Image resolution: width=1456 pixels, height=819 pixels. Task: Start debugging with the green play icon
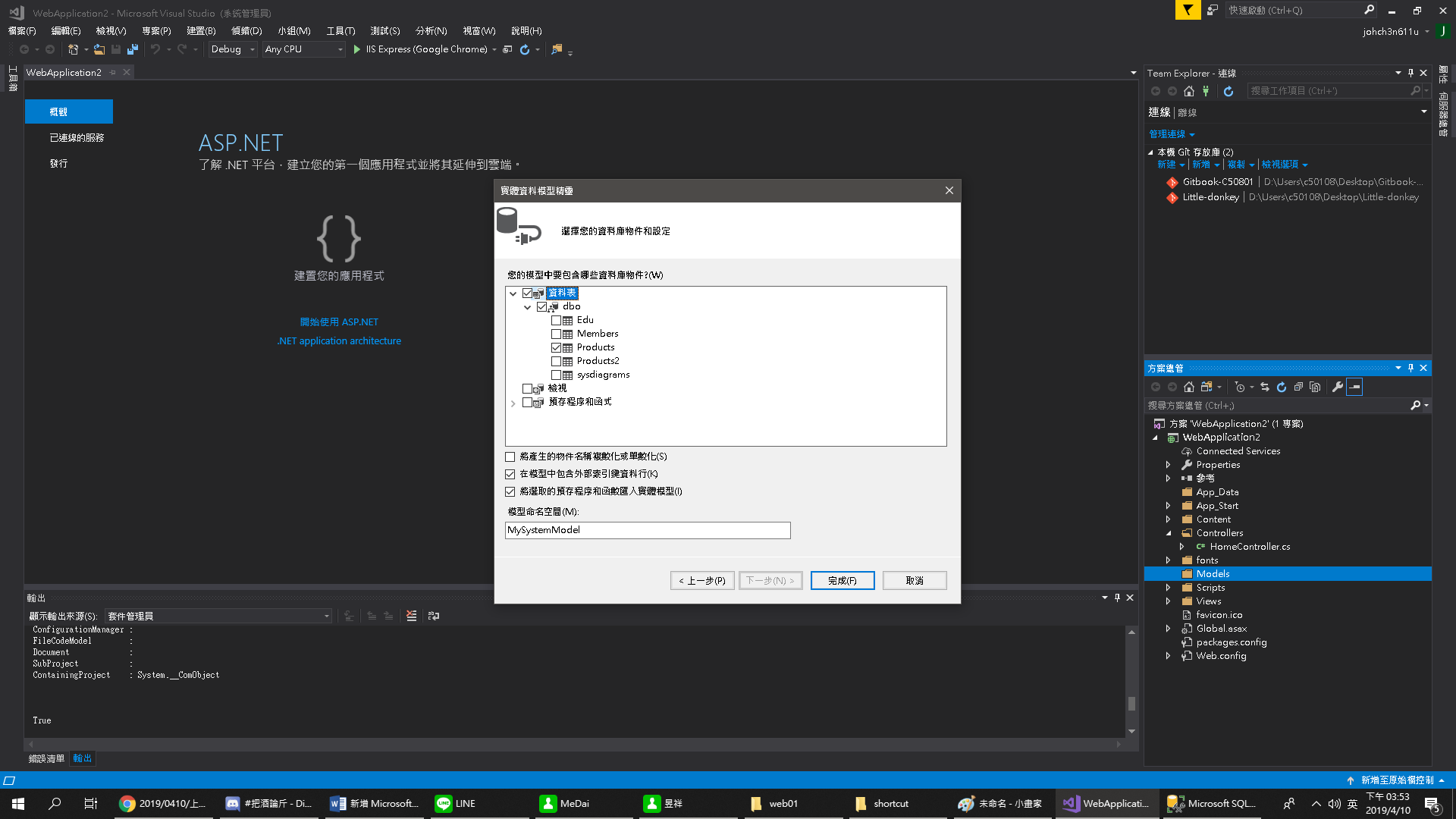356,49
